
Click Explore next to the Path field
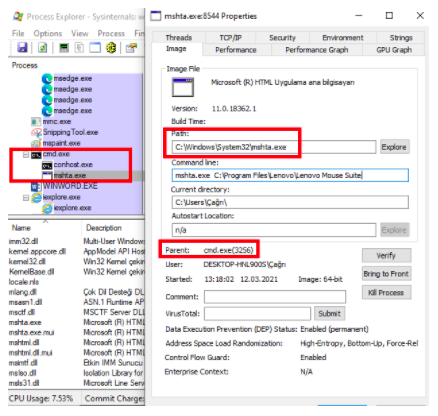pos(394,147)
